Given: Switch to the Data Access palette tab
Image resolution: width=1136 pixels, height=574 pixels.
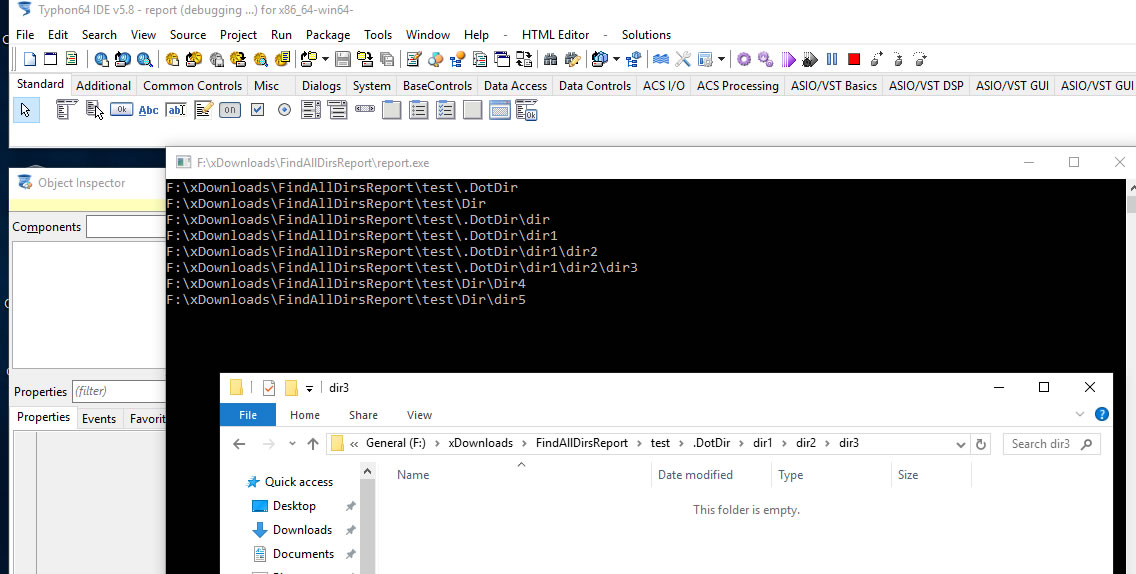Looking at the screenshot, I should [x=515, y=86].
